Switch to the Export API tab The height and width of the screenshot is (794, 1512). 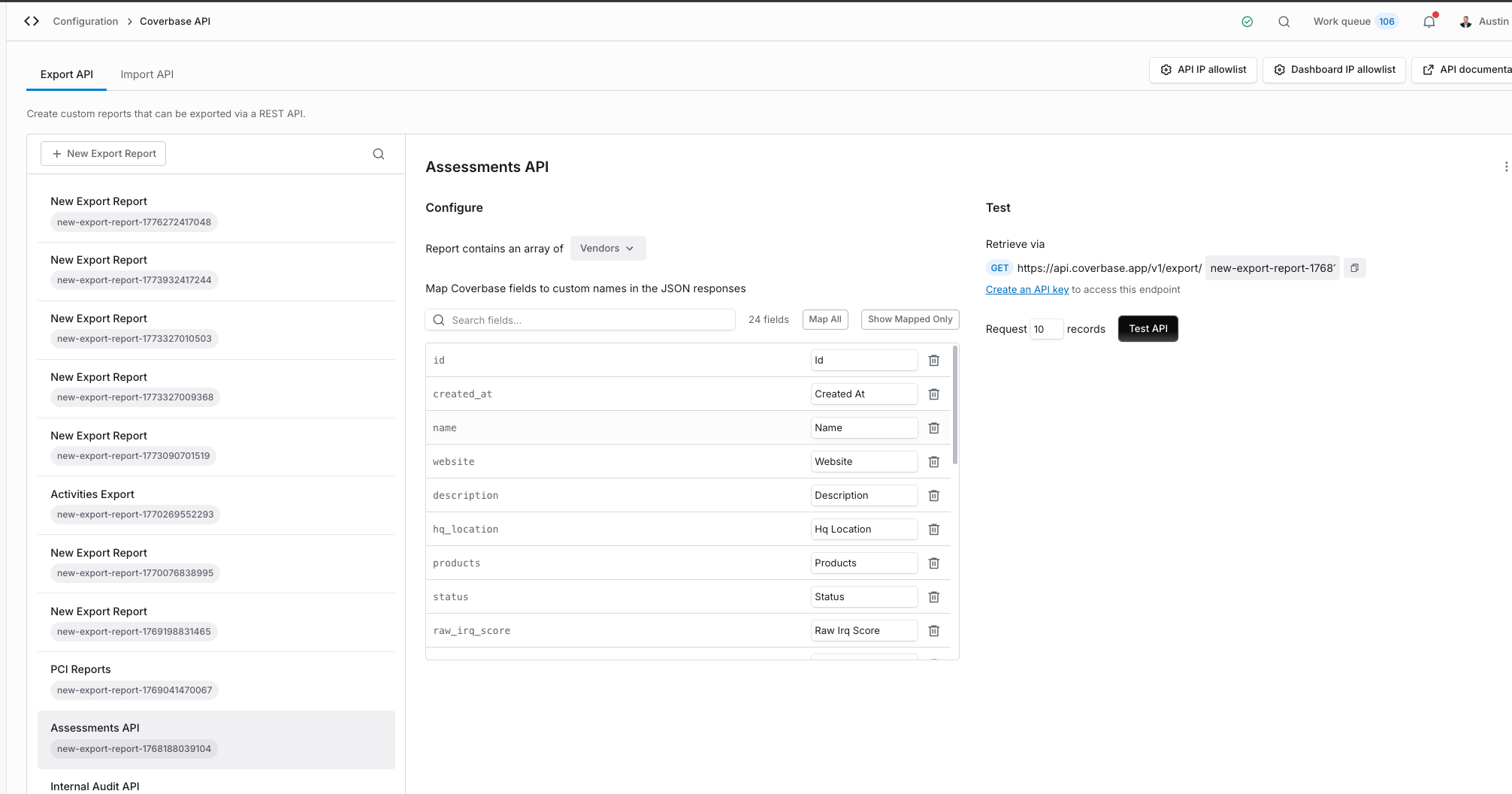pos(67,74)
